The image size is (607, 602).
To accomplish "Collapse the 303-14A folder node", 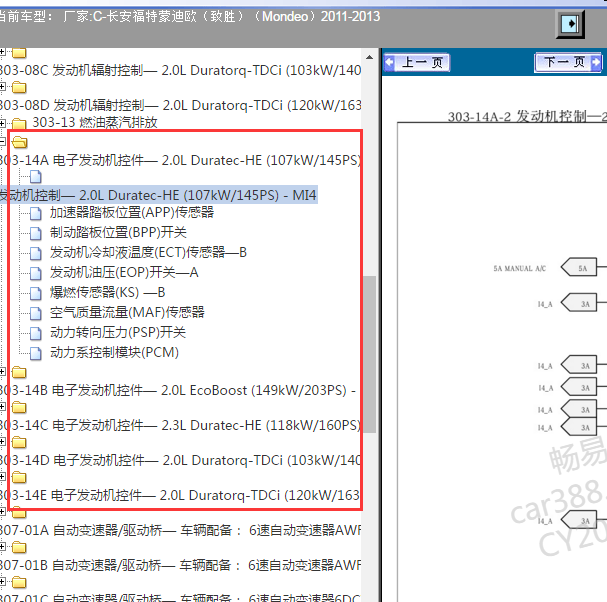I will pyautogui.click(x=2, y=142).
